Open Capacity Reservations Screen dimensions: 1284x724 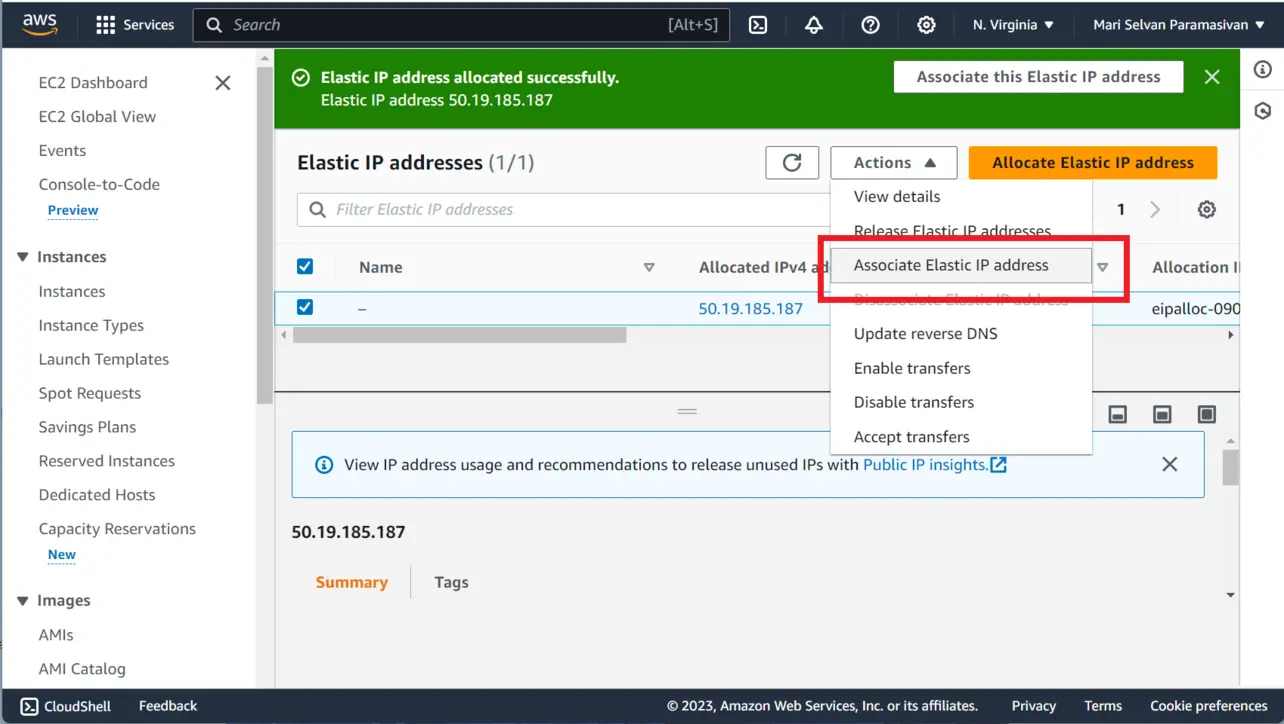coord(117,529)
